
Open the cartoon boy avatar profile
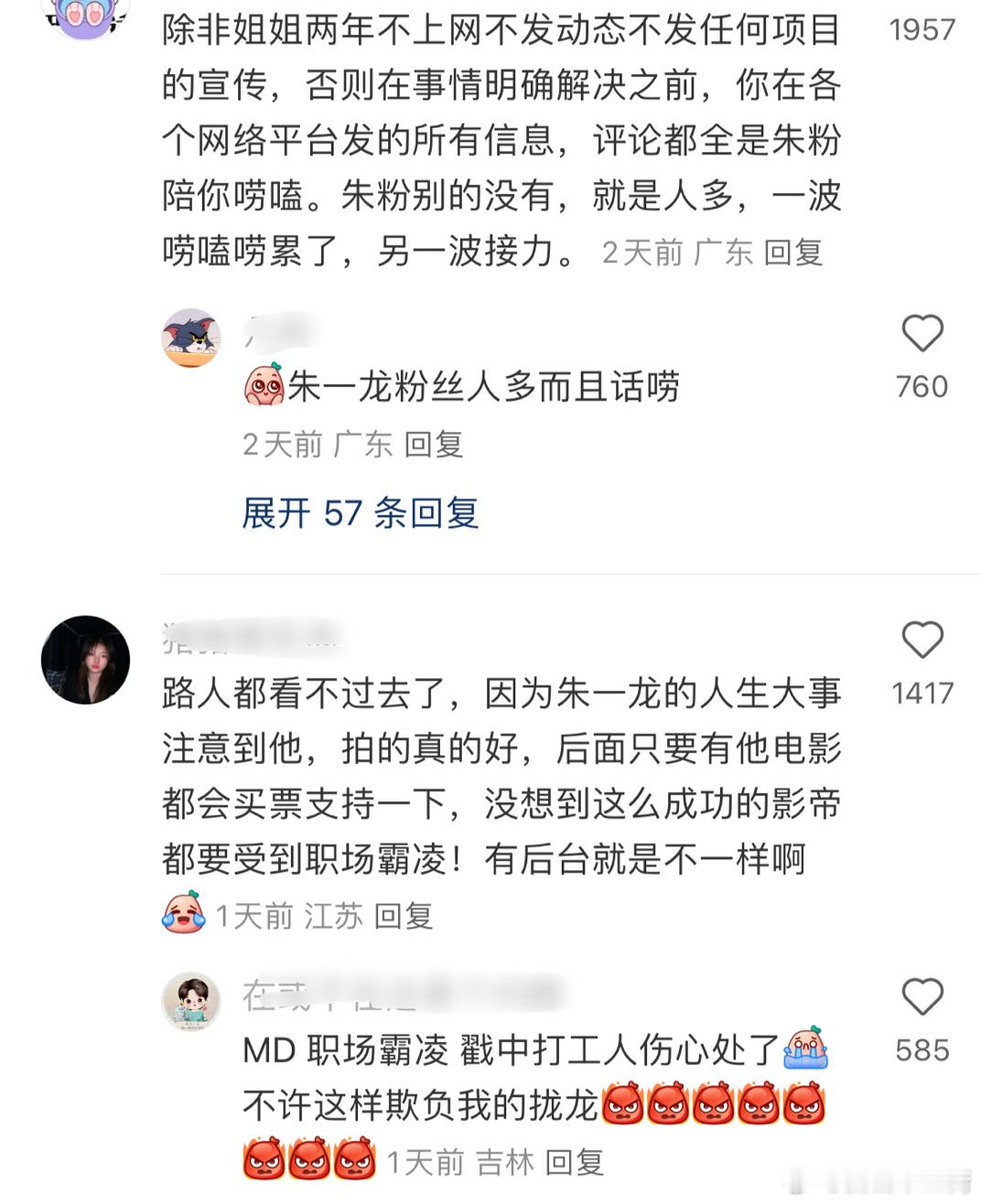(191, 1002)
